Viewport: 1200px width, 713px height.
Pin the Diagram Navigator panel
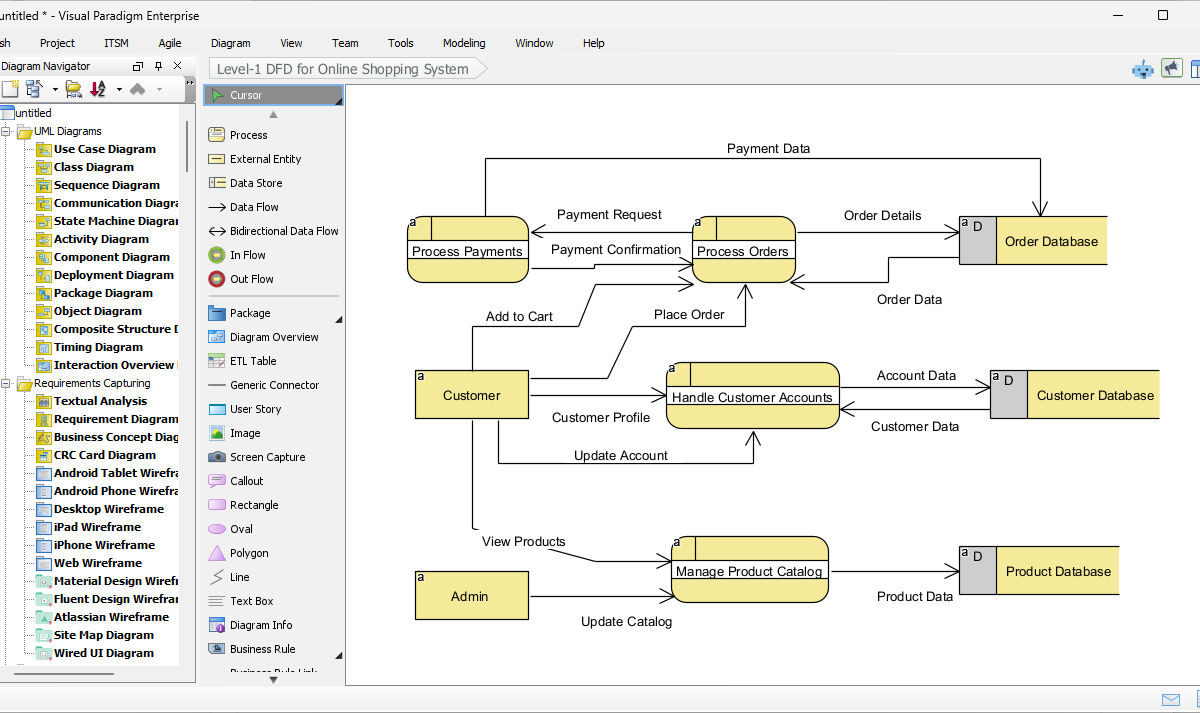(158, 67)
